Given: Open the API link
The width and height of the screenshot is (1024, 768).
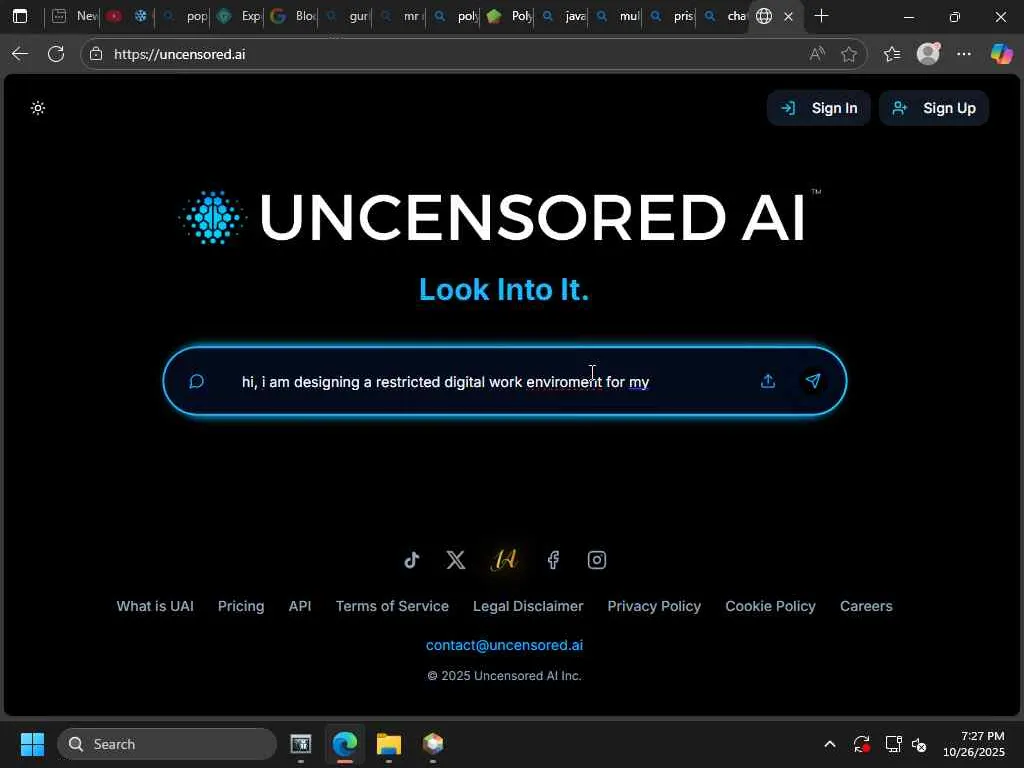Looking at the screenshot, I should click(300, 606).
